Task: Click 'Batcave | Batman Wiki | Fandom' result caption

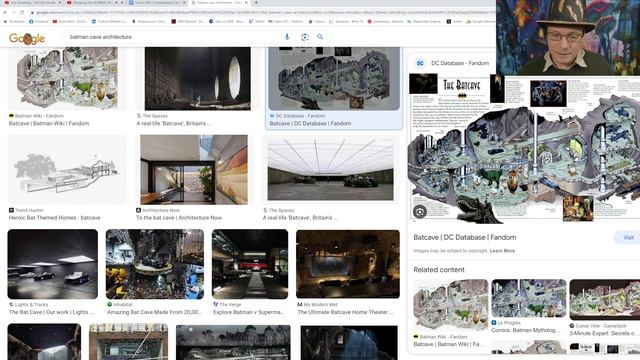Action: click(49, 123)
